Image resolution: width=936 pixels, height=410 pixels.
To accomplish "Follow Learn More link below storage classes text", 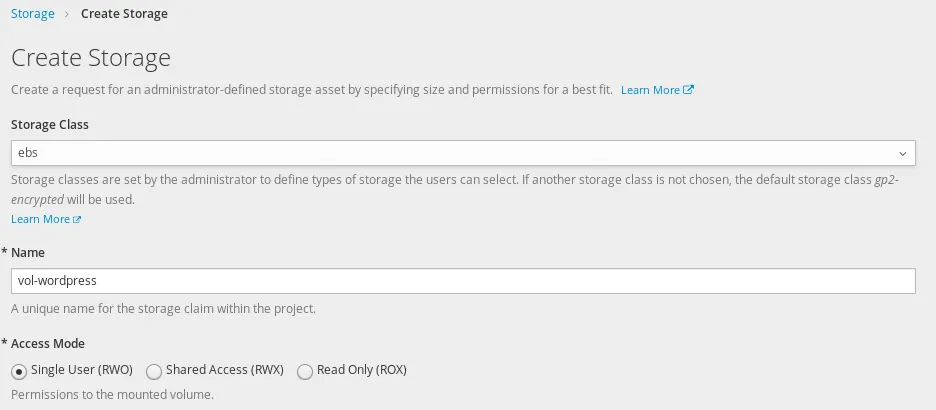I will pos(40,219).
